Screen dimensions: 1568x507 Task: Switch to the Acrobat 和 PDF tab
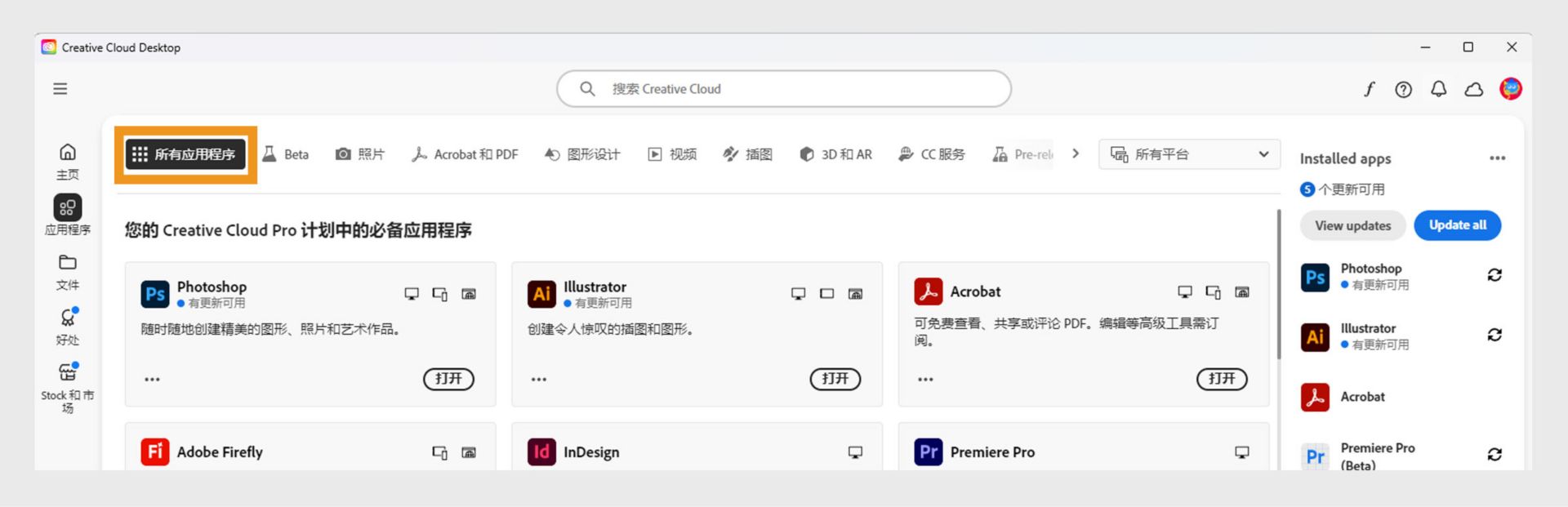[x=465, y=154]
